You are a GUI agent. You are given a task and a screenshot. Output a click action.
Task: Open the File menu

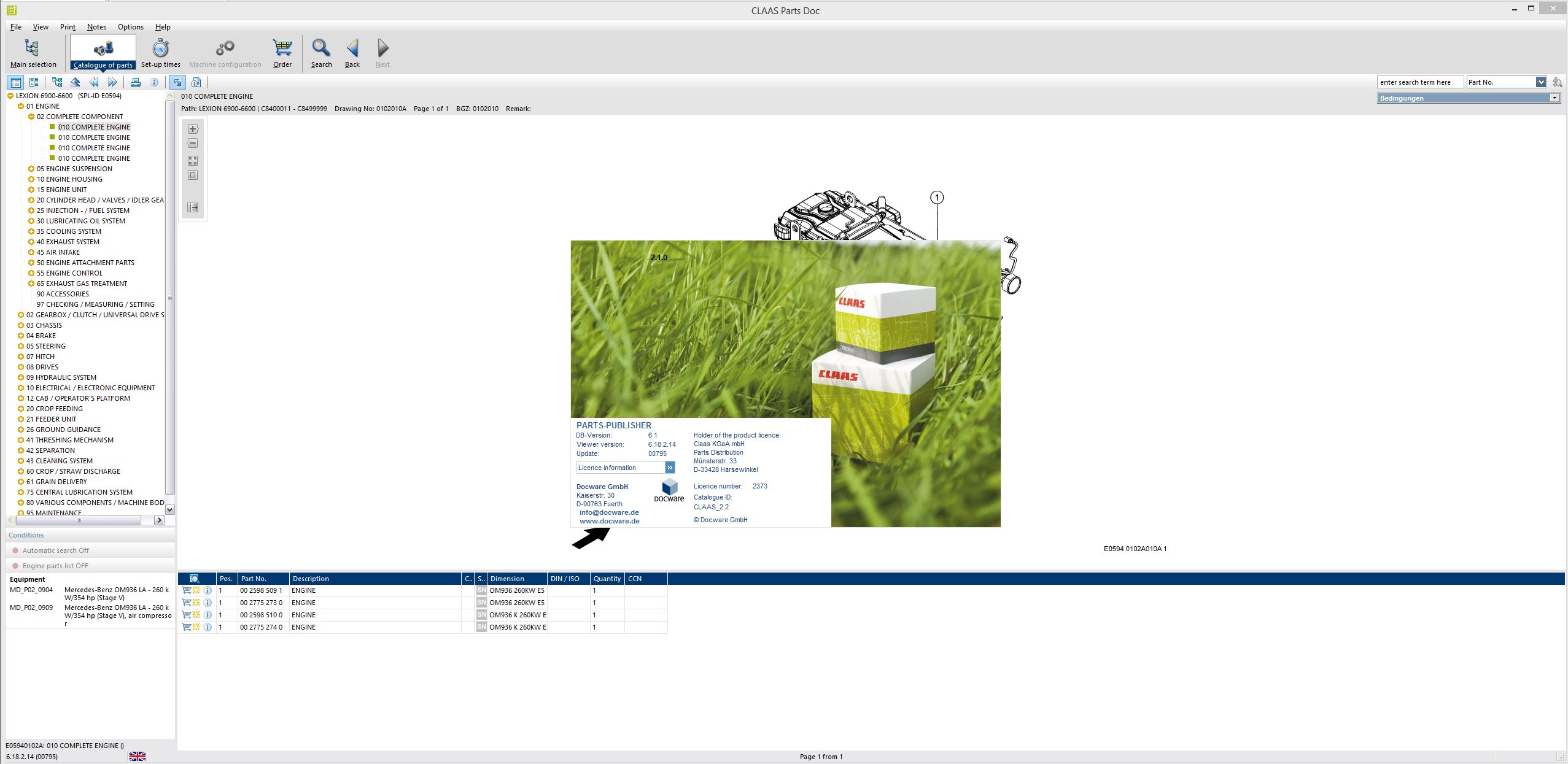click(16, 27)
